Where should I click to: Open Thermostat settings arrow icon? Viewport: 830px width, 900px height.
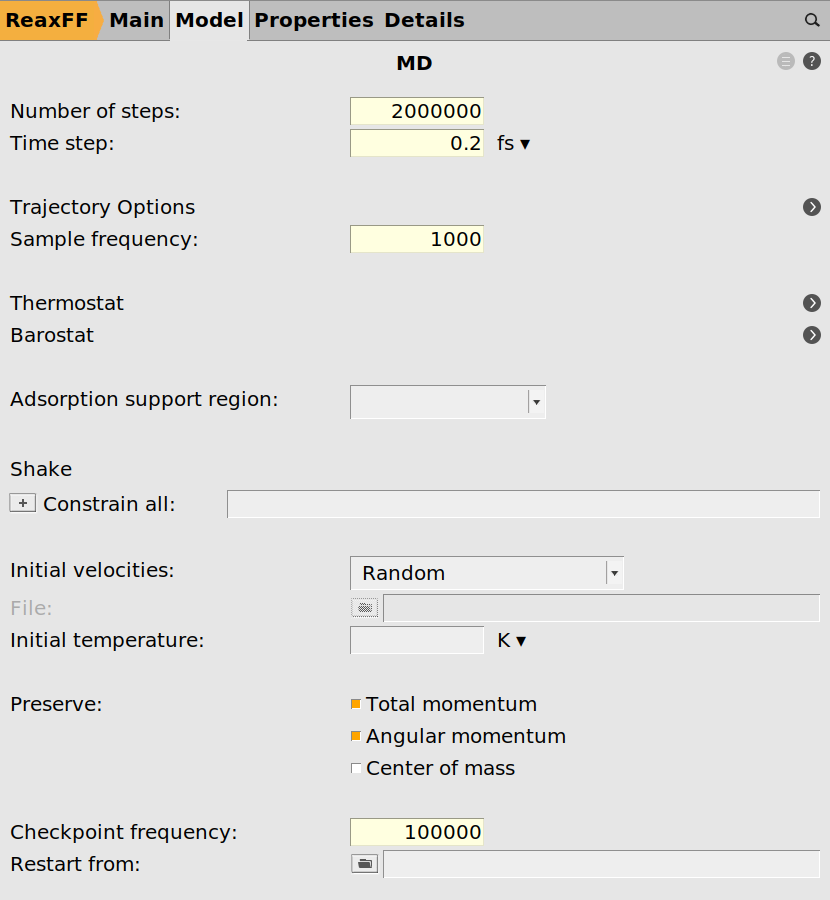point(812,303)
